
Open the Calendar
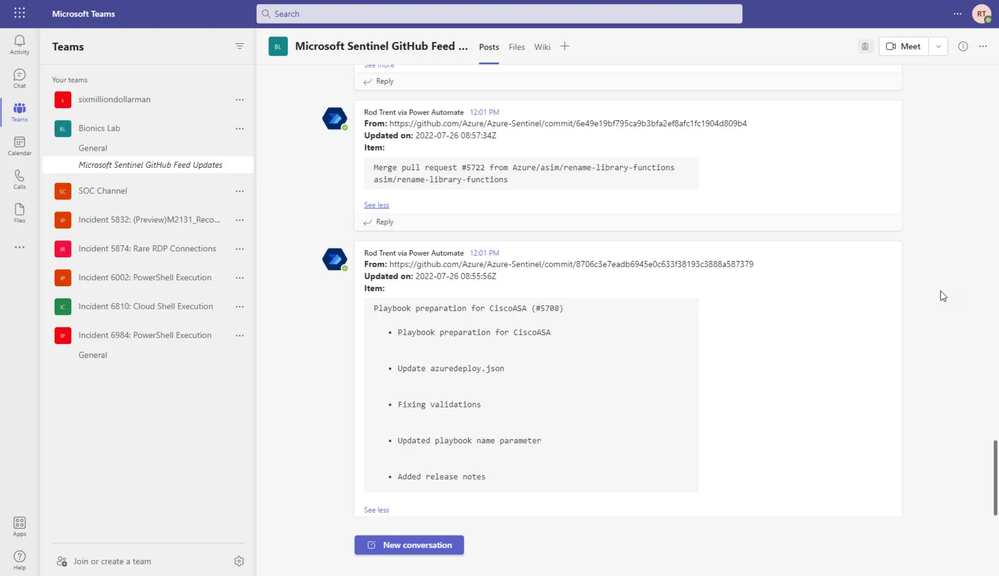[20, 146]
